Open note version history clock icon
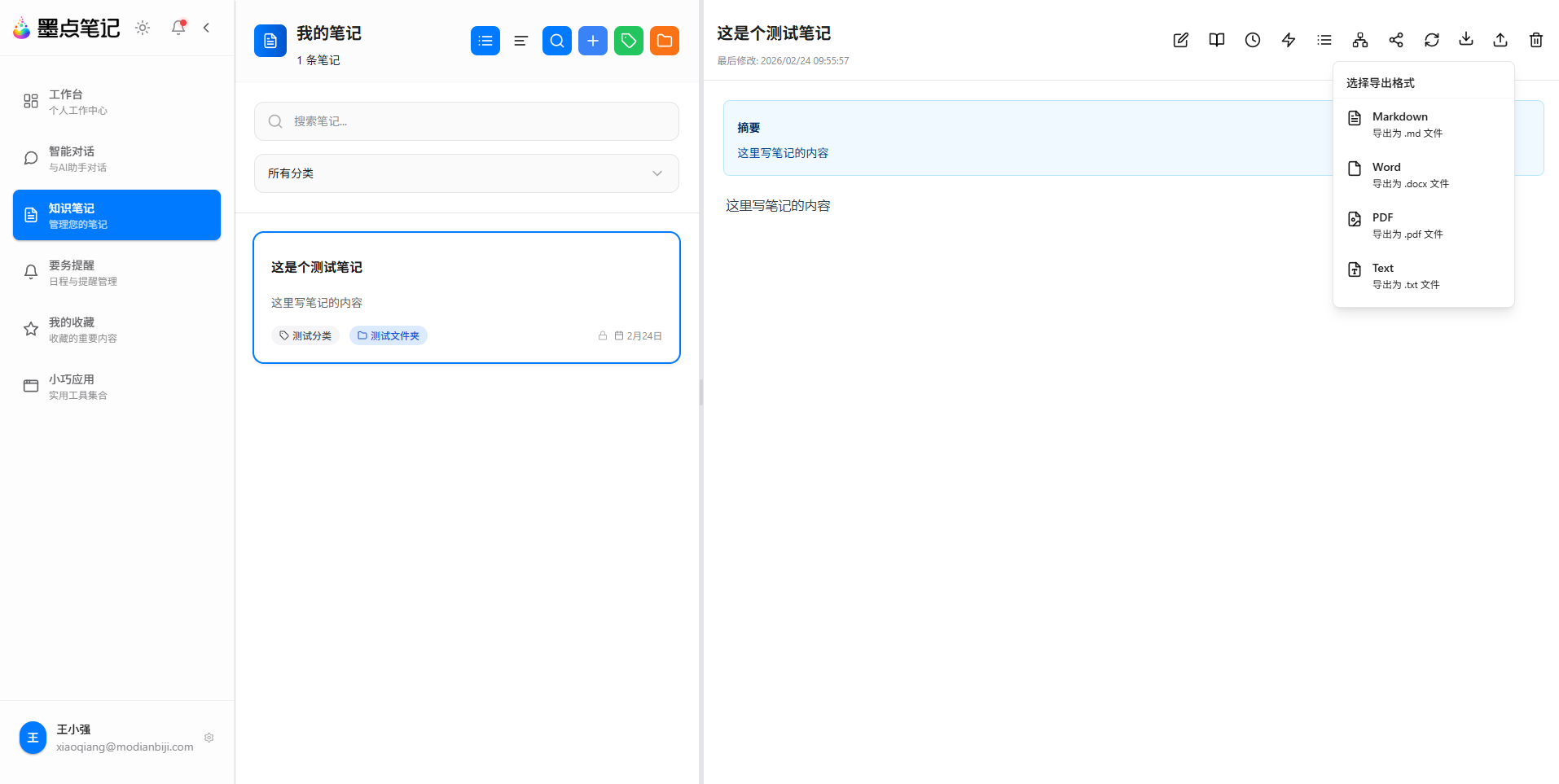 point(1252,39)
